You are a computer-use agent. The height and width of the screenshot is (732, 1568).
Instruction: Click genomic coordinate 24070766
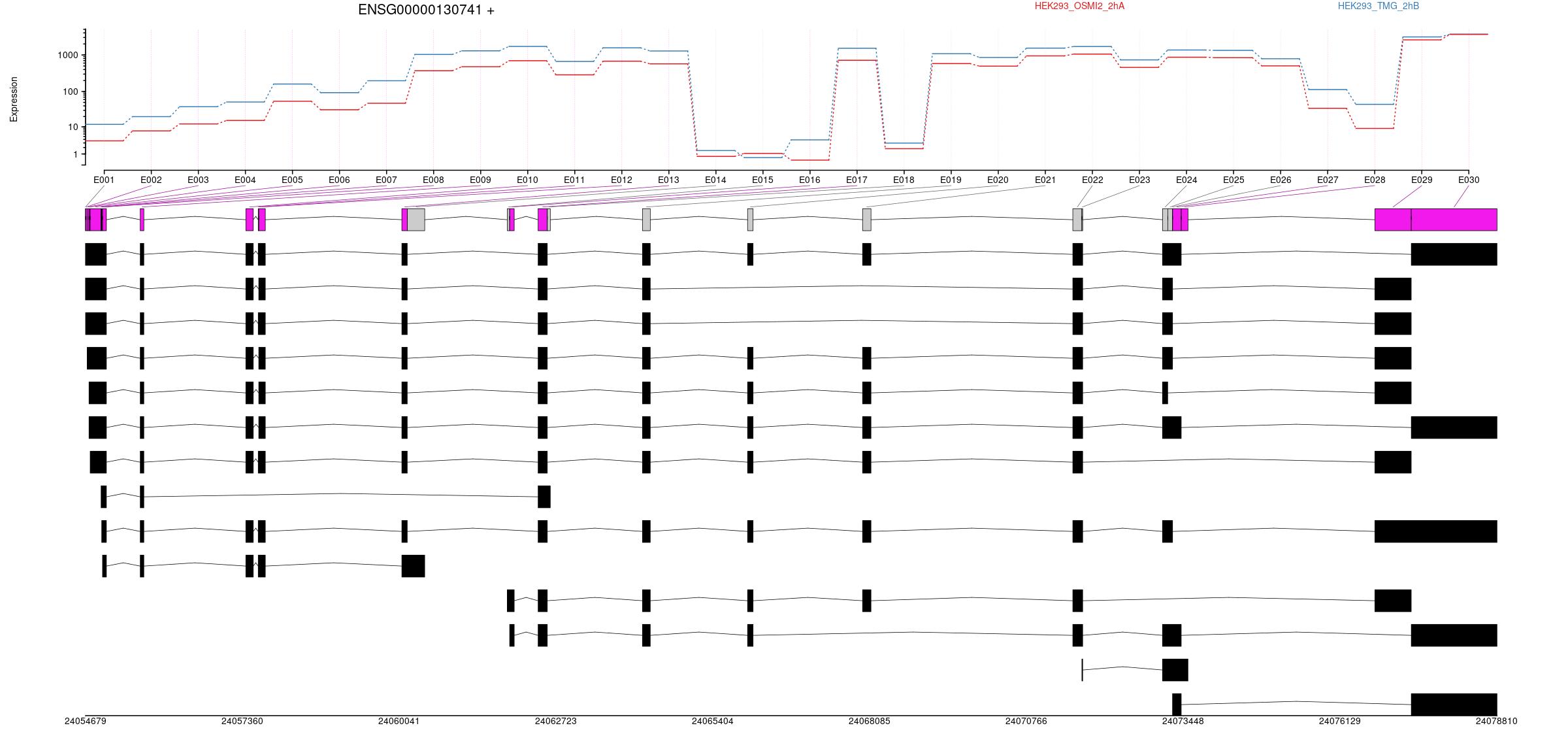[x=1026, y=722]
